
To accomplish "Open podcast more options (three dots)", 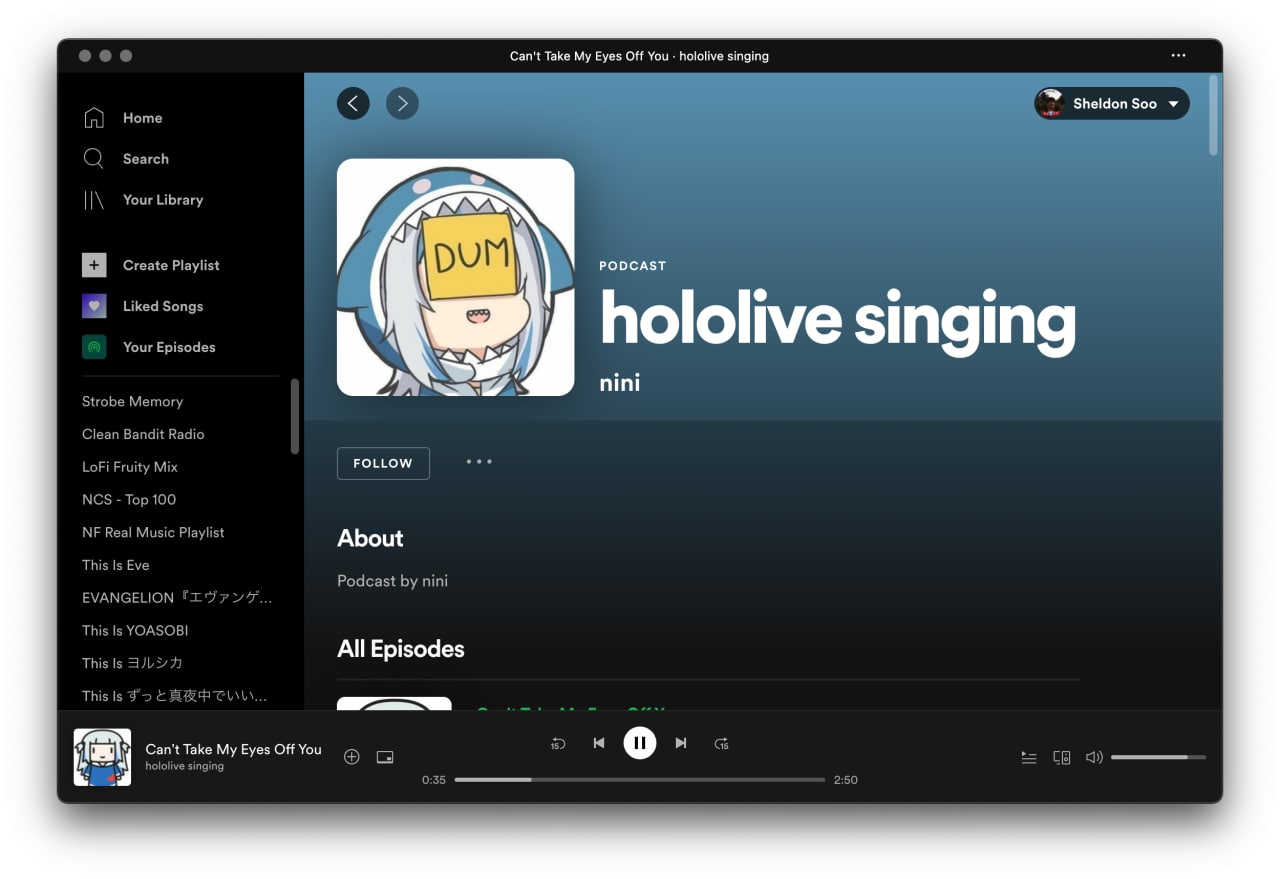I will pos(479,462).
